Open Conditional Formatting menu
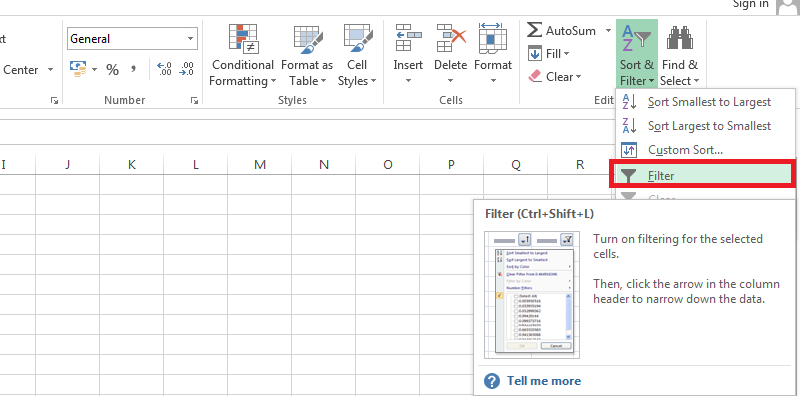Screen dimensions: 800x396 242,55
